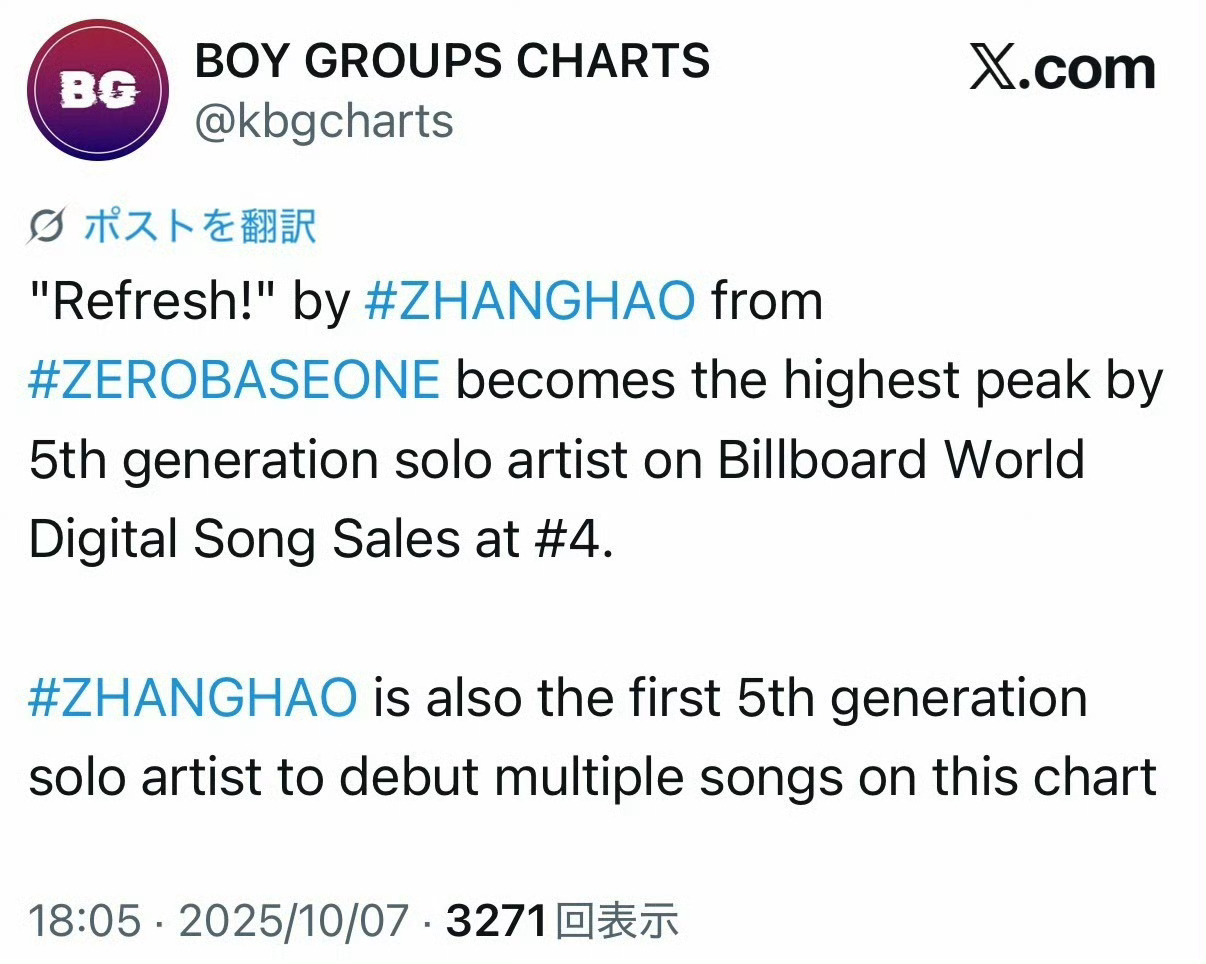
Task: Click the 回表示 views label
Action: [x=617, y=920]
